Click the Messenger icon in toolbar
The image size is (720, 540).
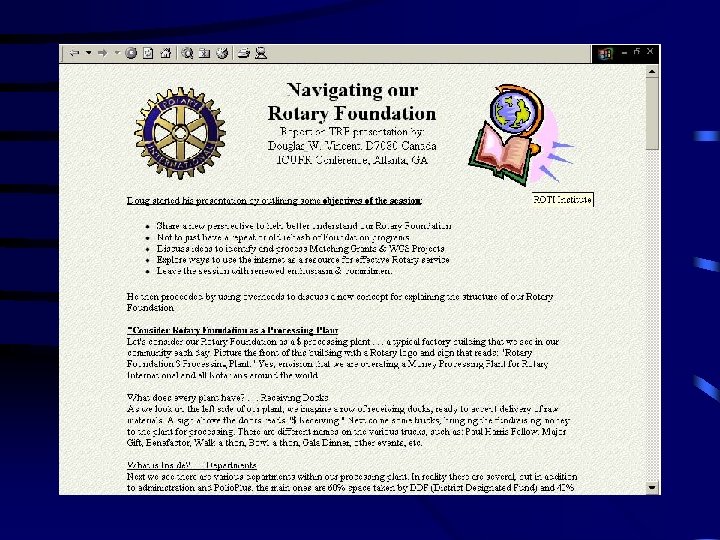(x=261, y=53)
